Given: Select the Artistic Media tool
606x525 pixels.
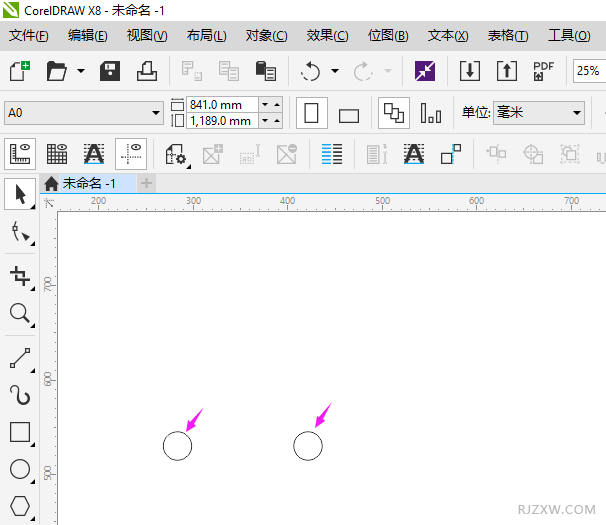Looking at the screenshot, I should 20,395.
